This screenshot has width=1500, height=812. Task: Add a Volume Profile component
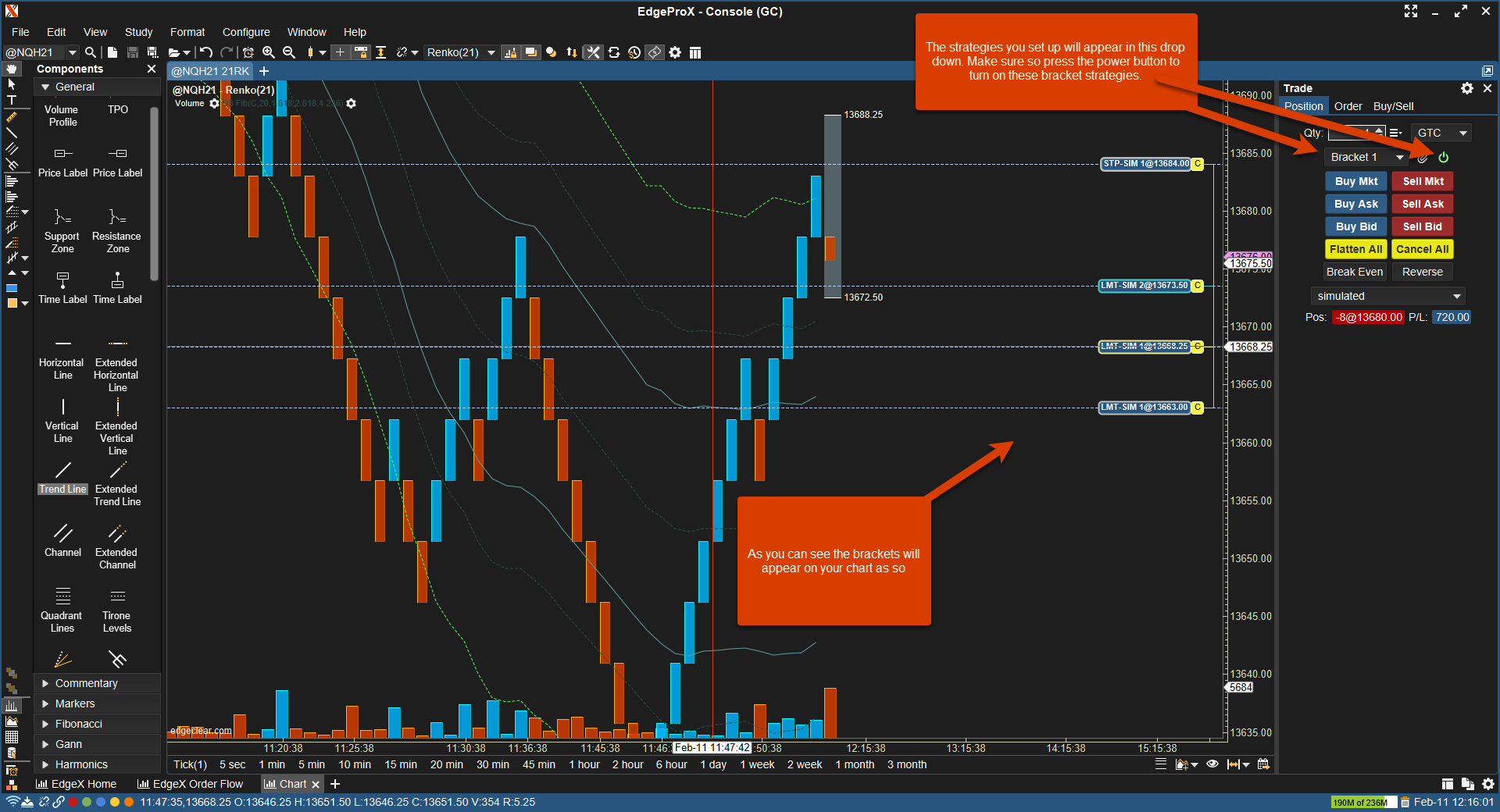pos(62,116)
